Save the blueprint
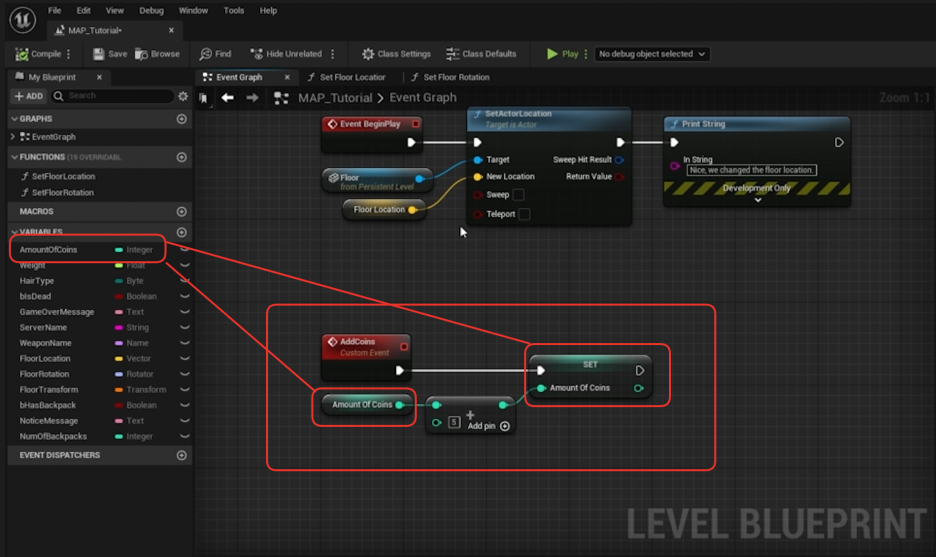Viewport: 936px width, 557px height. [110, 54]
